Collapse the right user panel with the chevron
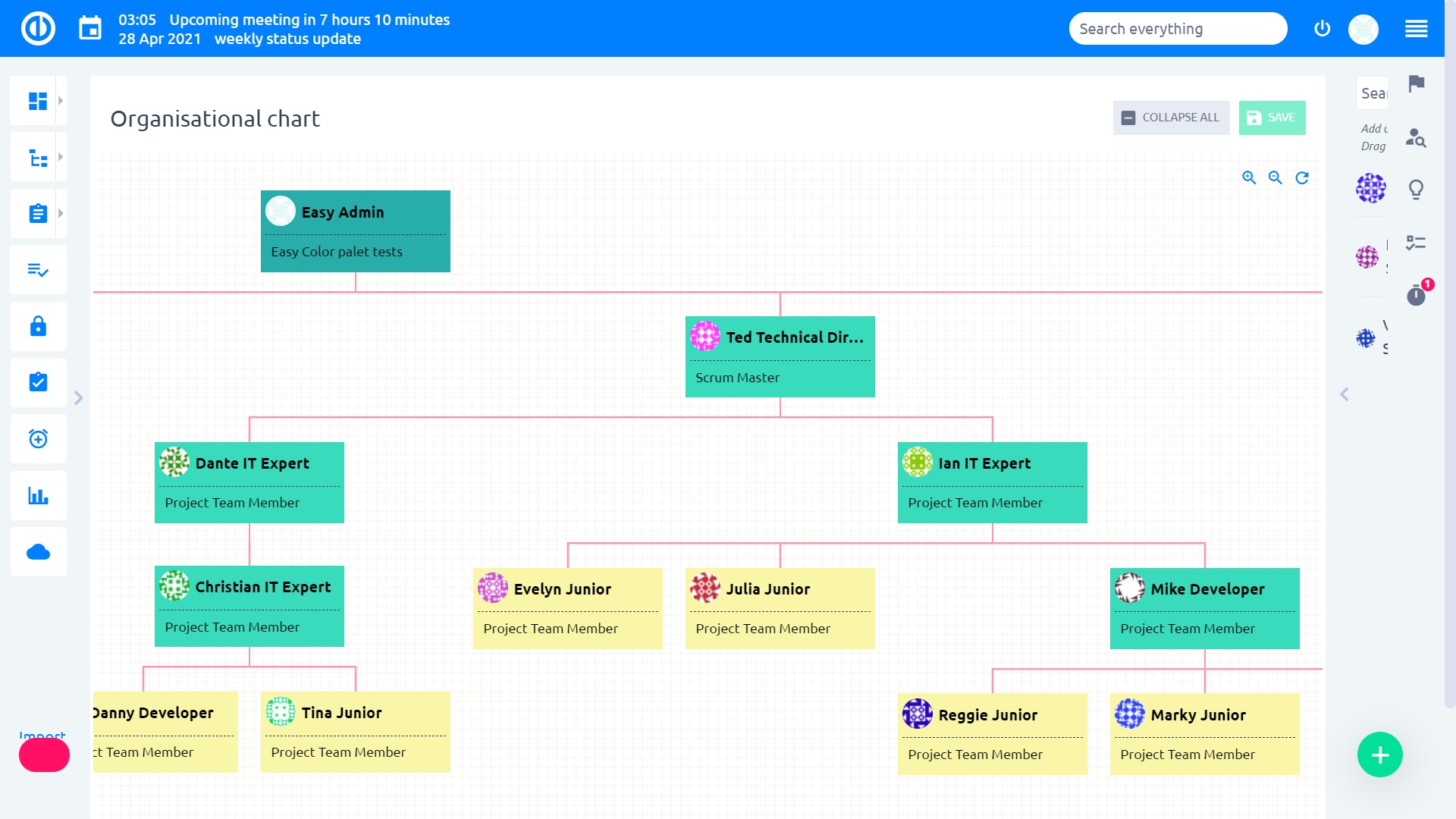Image resolution: width=1456 pixels, height=819 pixels. (1345, 394)
